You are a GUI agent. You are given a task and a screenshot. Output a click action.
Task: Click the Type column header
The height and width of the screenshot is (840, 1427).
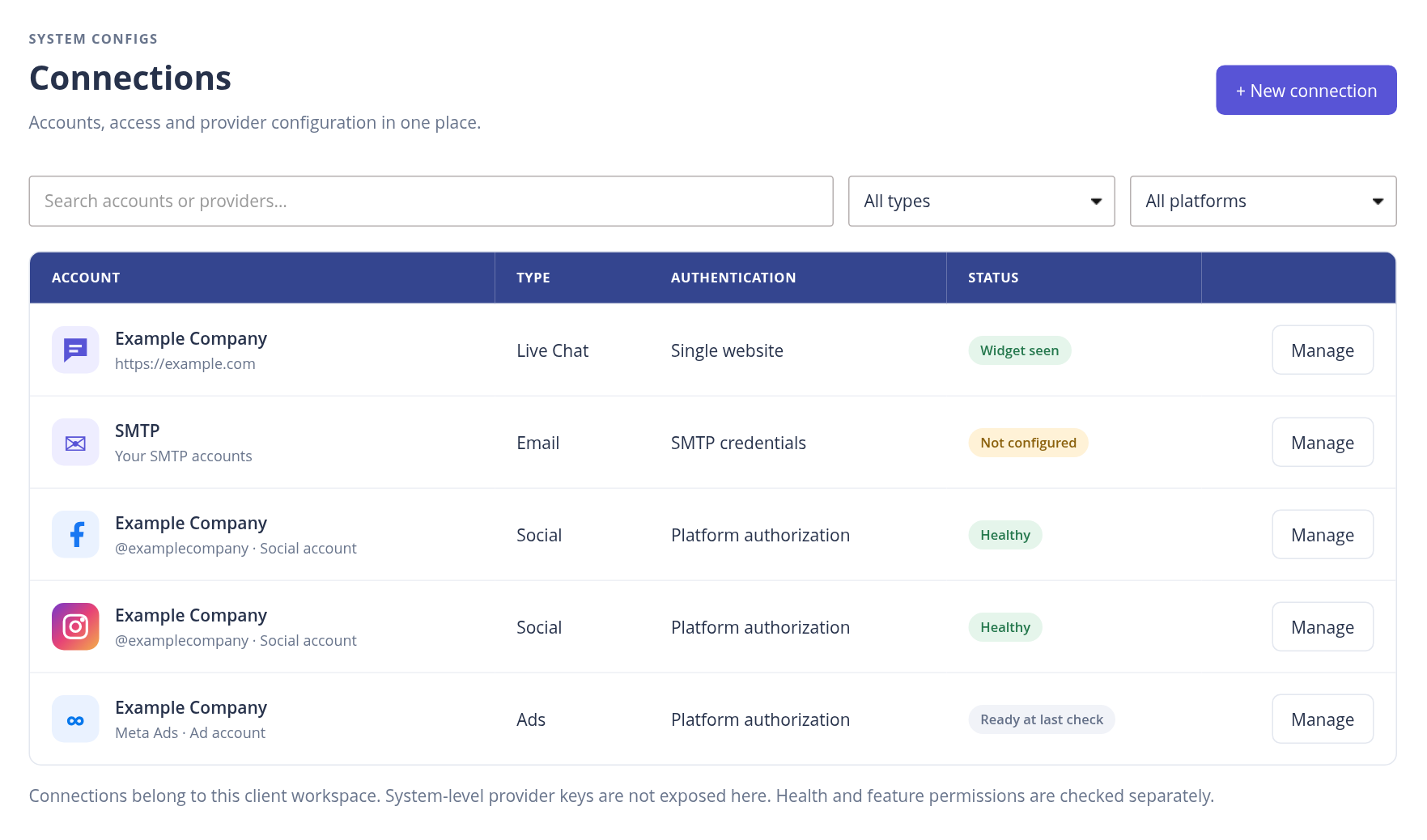click(533, 278)
